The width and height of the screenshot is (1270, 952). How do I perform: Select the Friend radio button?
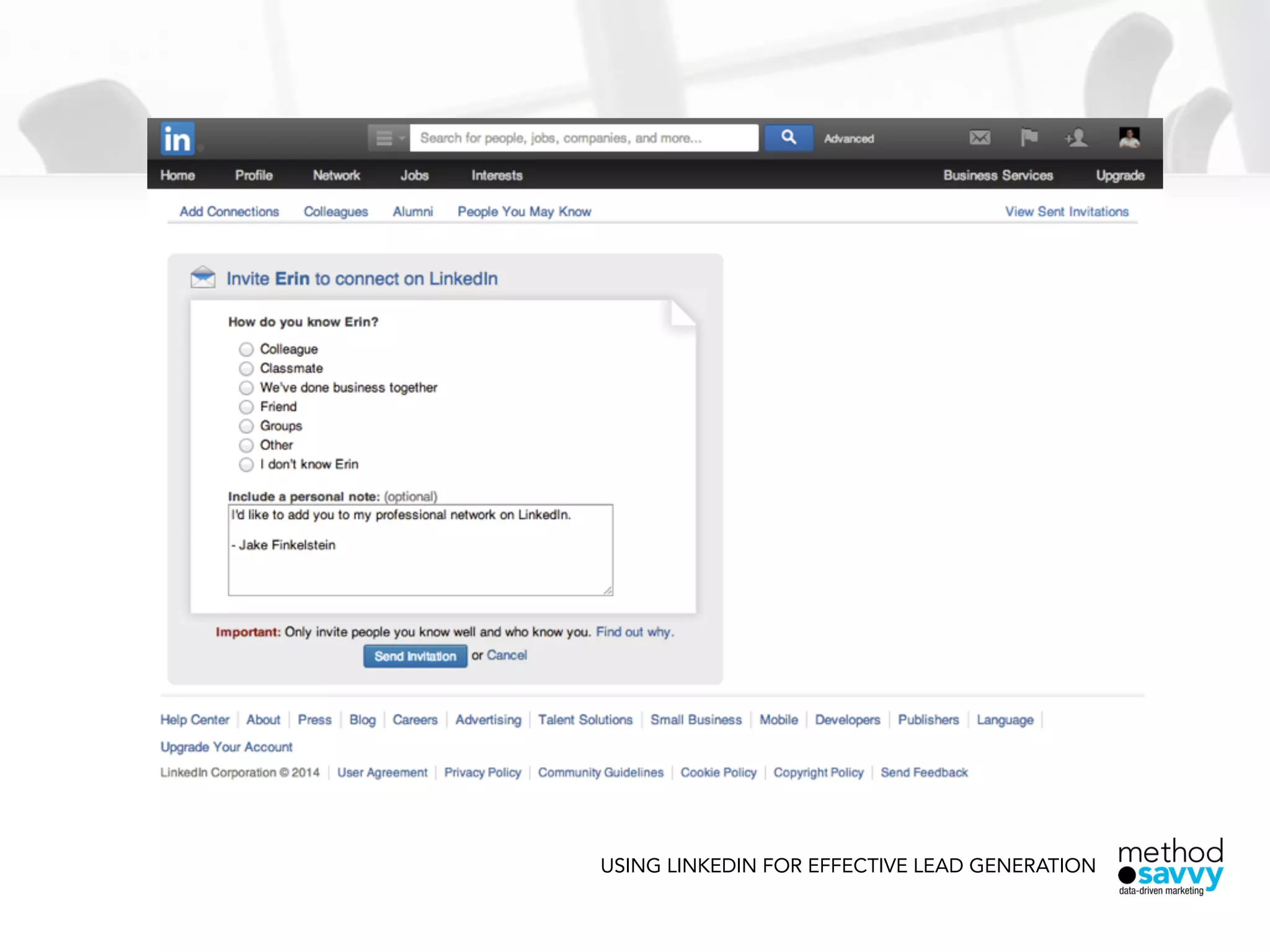246,407
